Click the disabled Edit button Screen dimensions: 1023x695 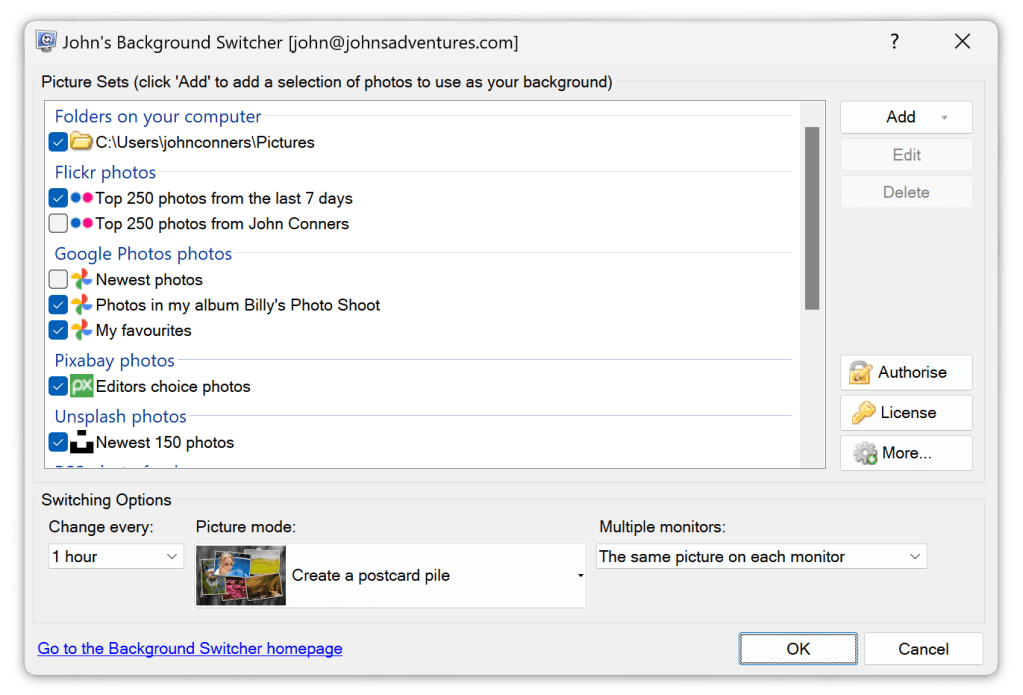906,155
